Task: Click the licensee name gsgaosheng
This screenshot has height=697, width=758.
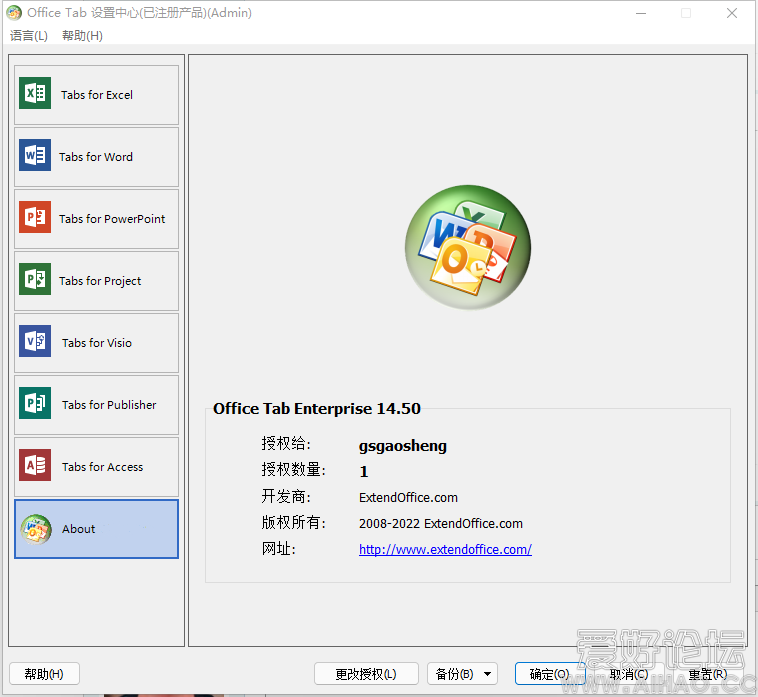Action: [403, 446]
